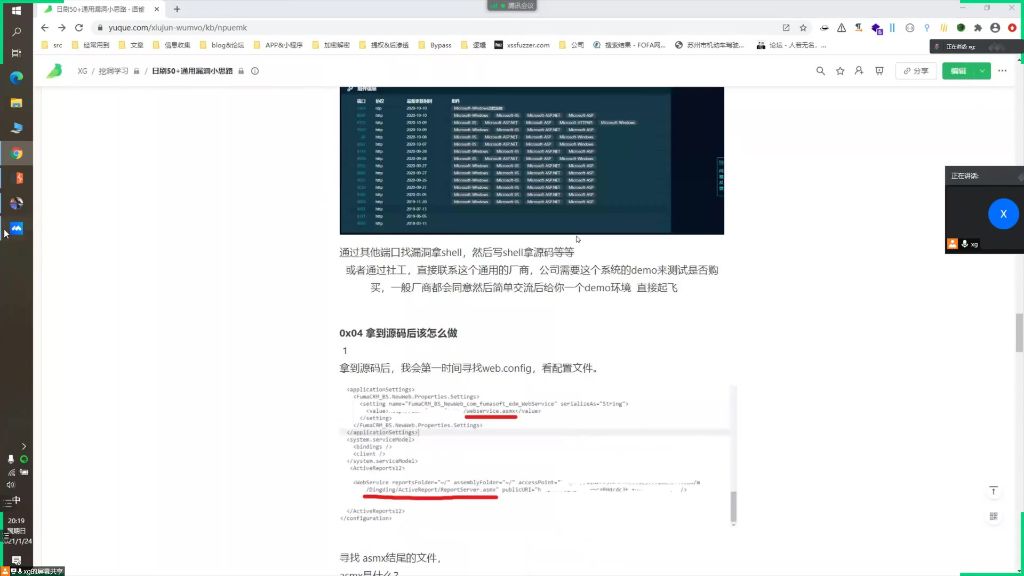The width and height of the screenshot is (1024, 576).
Task: Open a new browser tab
Action: coord(177,9)
